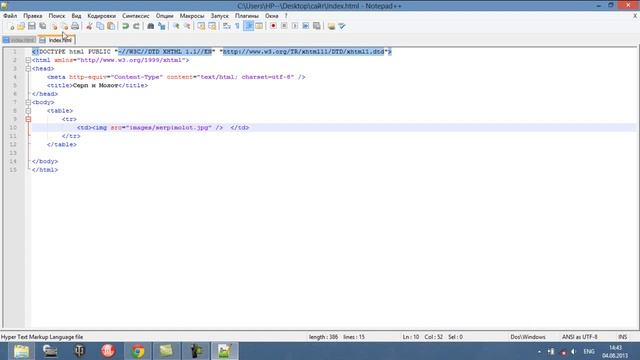Screen dimensions: 640x360
Task: Open World of Tanks taskbar icon
Action: tap(79, 351)
